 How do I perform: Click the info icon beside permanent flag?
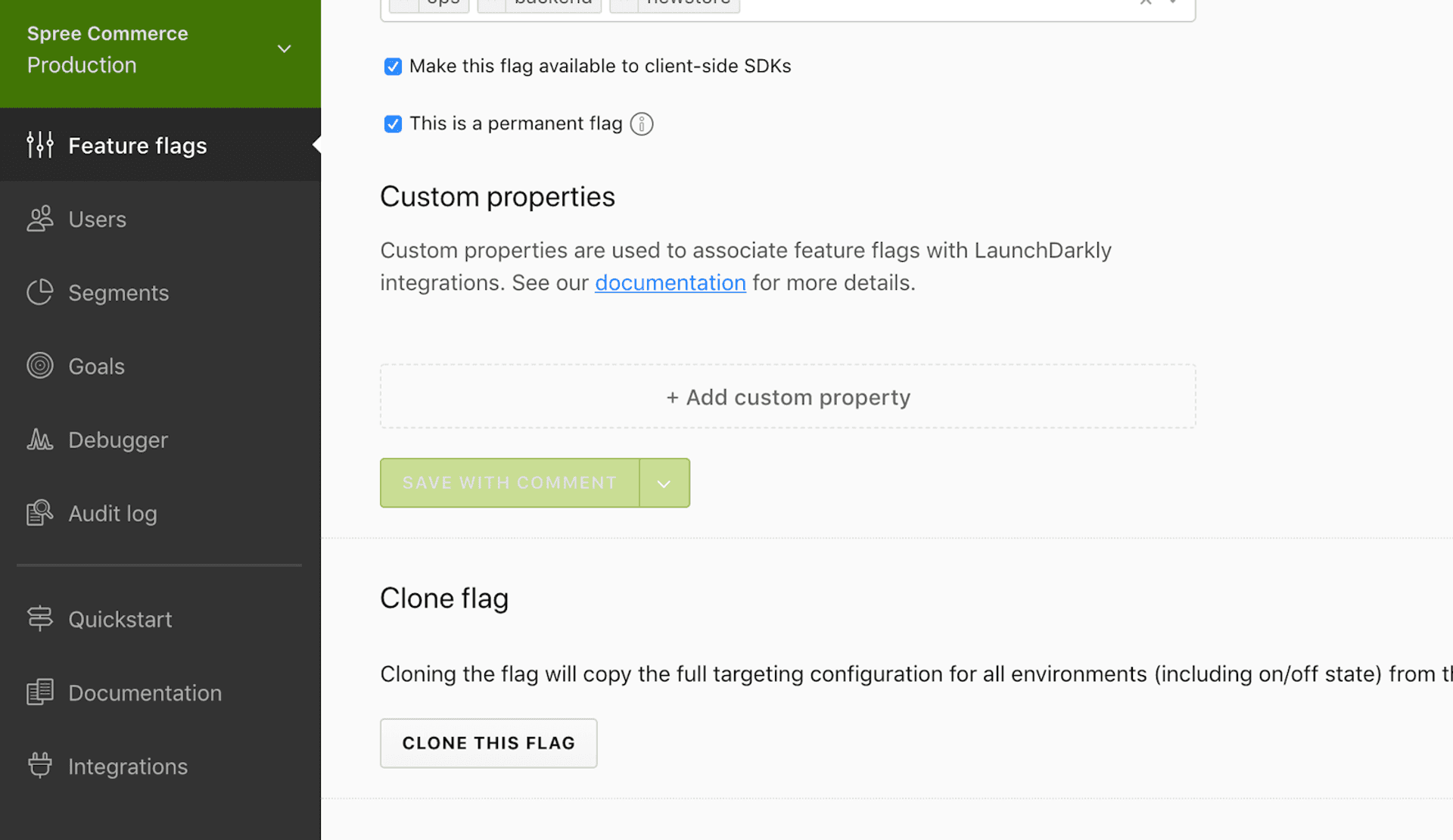641,123
